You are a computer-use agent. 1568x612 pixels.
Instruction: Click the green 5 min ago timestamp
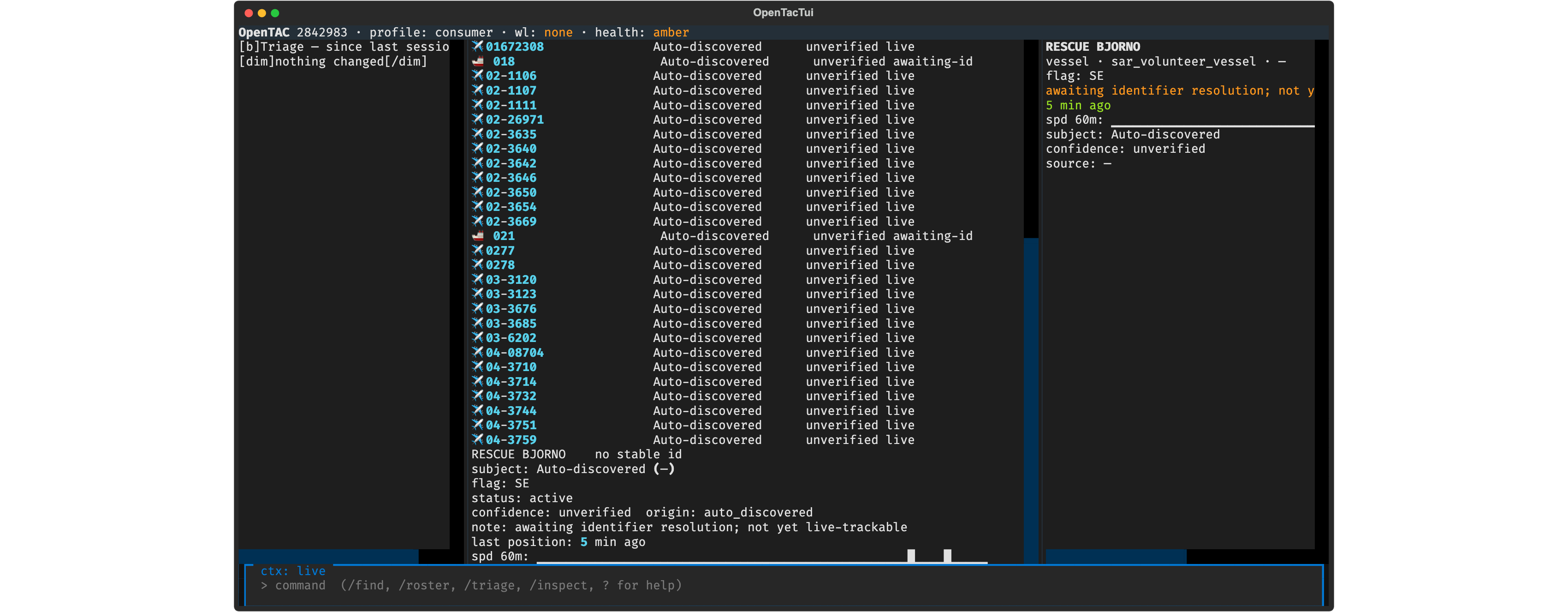(x=1078, y=105)
